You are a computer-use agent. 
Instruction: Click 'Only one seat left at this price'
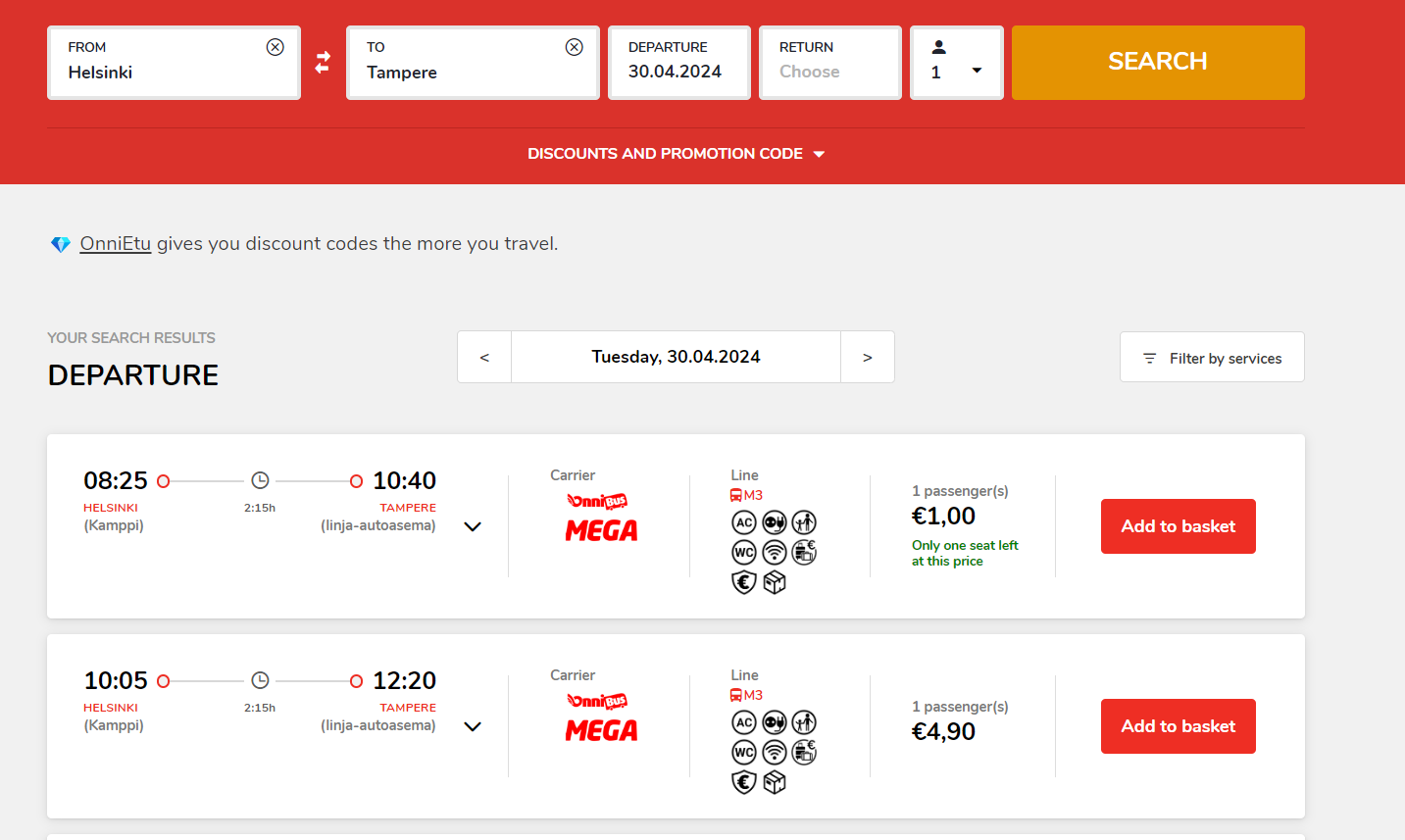[x=965, y=553]
